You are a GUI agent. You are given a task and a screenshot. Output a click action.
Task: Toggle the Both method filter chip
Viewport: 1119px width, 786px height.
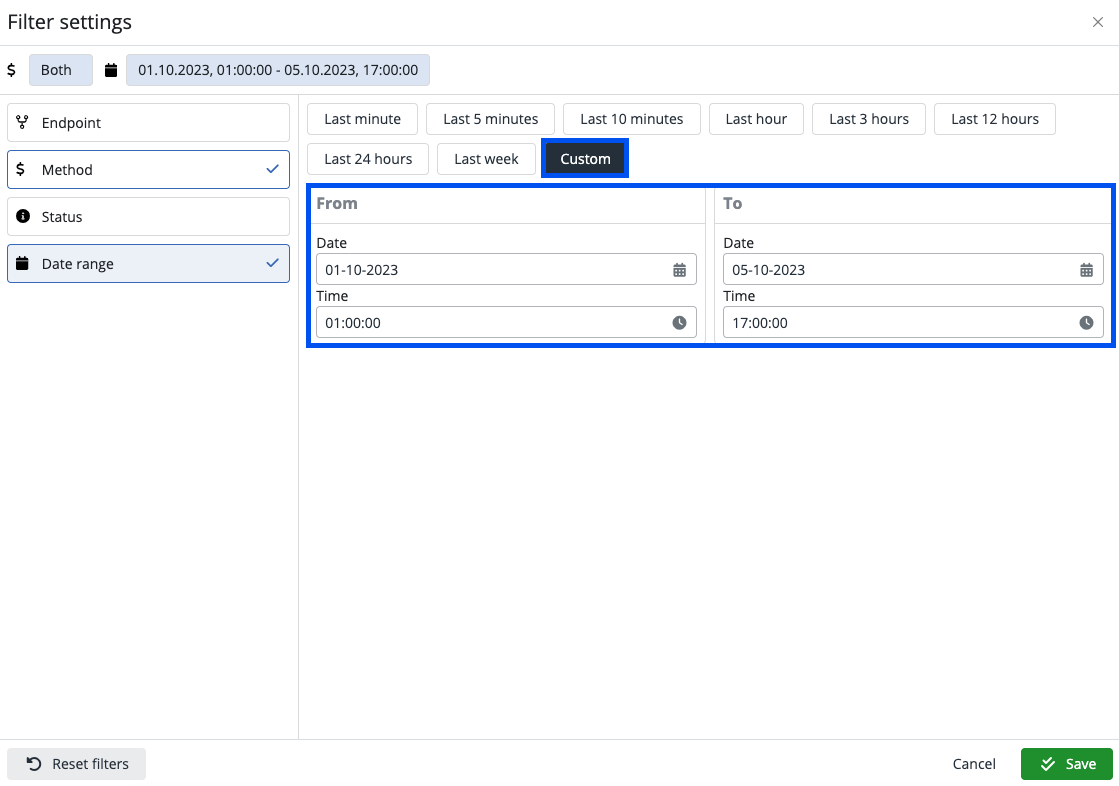click(59, 69)
